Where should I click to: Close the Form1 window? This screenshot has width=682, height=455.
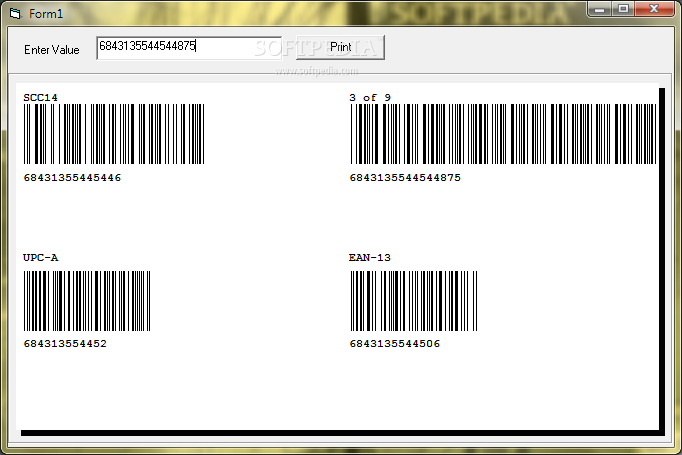(x=654, y=9)
